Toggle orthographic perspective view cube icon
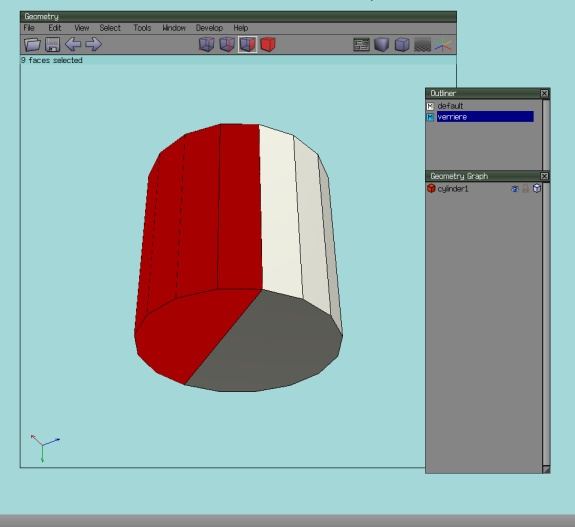Viewport: 575px width, 527px height. [x=402, y=45]
